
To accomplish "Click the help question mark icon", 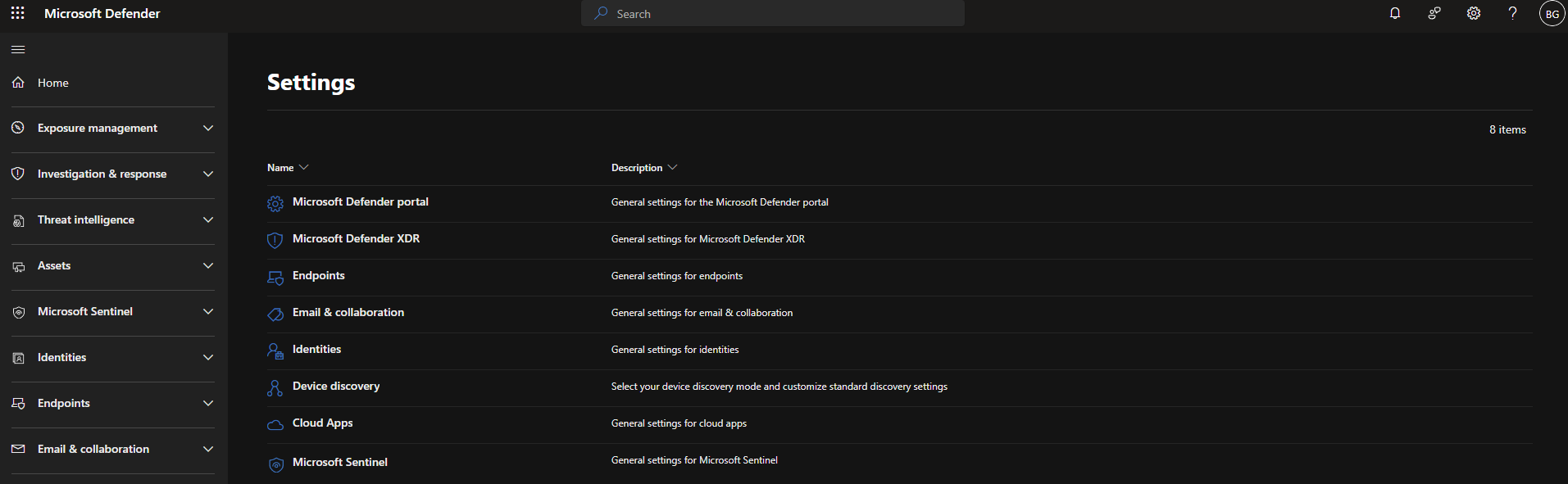I will click(1512, 13).
